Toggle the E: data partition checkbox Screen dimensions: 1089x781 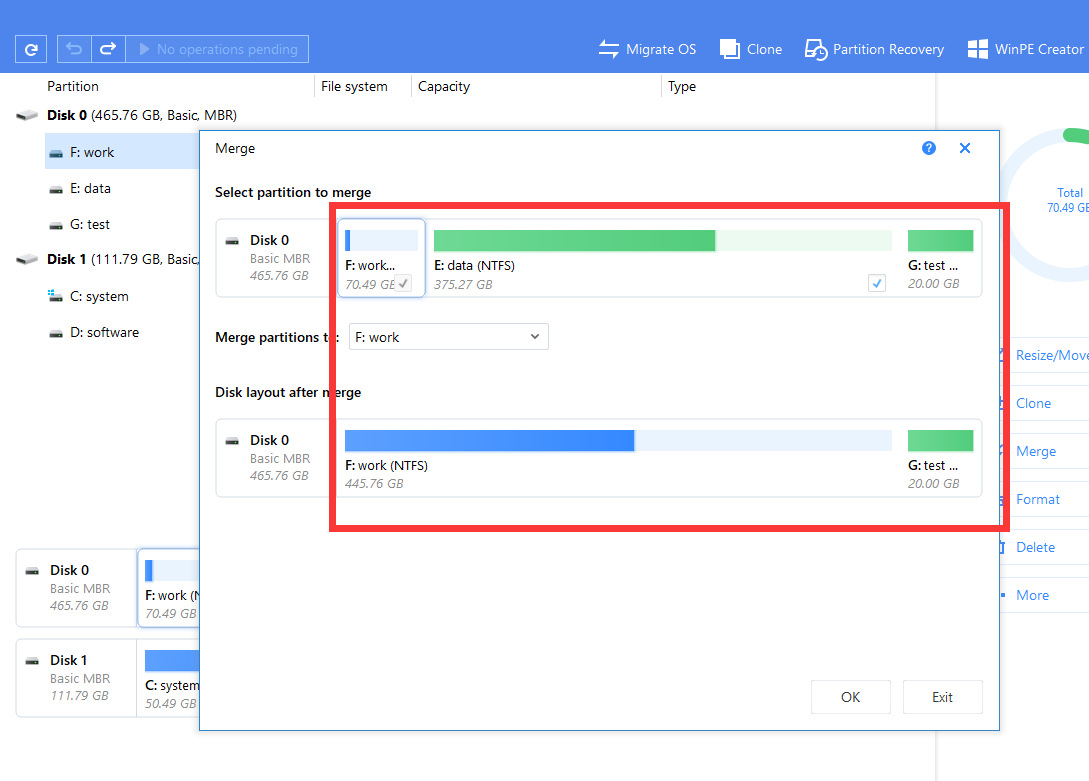(x=876, y=283)
